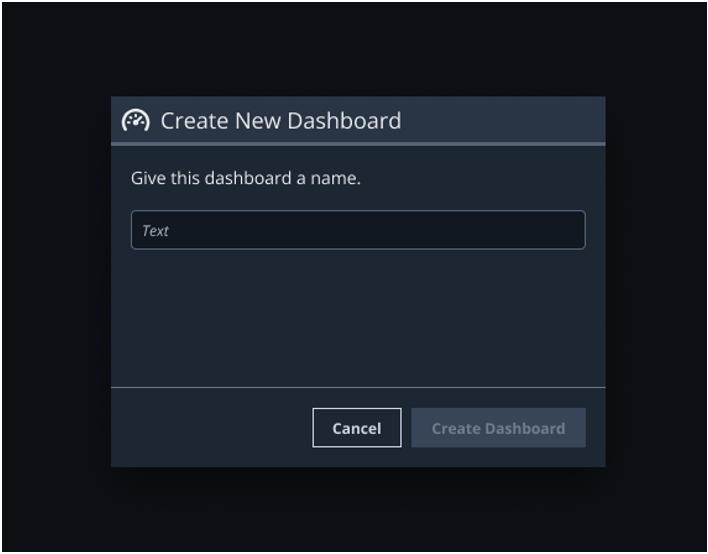
Task: Focus the dashboard name input field
Action: click(357, 230)
